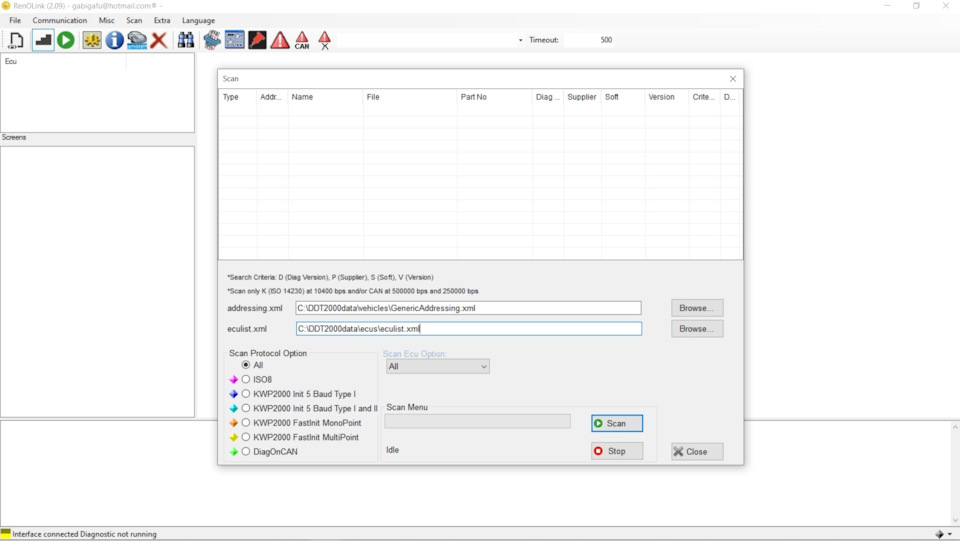Image resolution: width=960 pixels, height=543 pixels.
Task: Sort by the Name column header
Action: tap(326, 97)
